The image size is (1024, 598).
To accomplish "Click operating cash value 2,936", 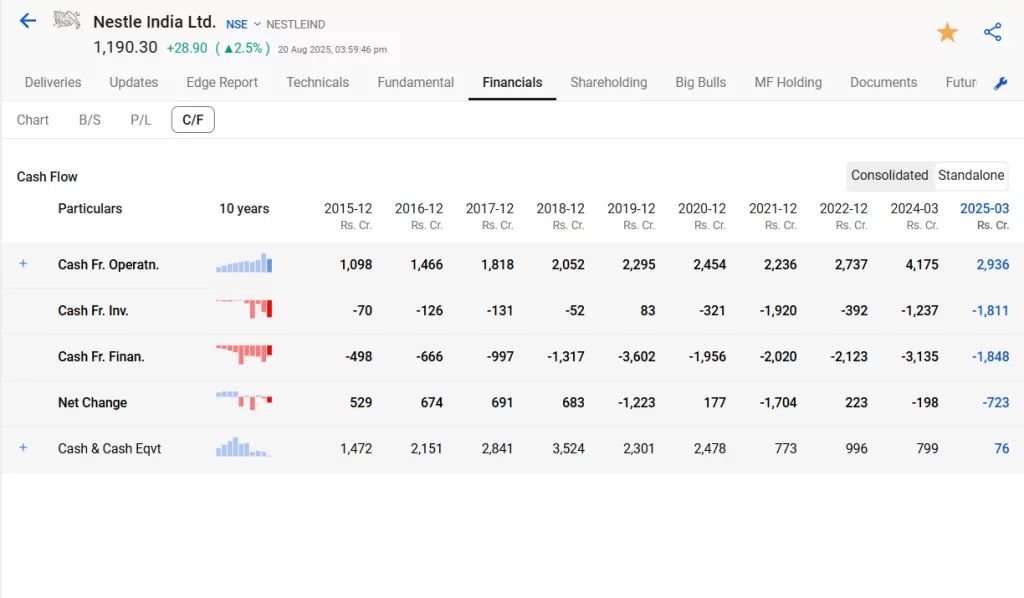I will point(993,264).
